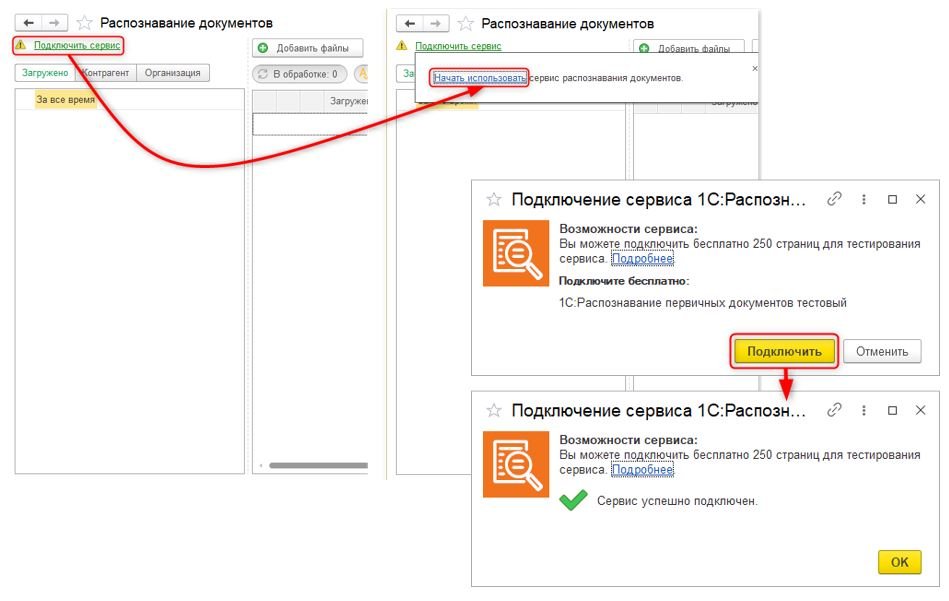Switch to the Организация tab

172,73
